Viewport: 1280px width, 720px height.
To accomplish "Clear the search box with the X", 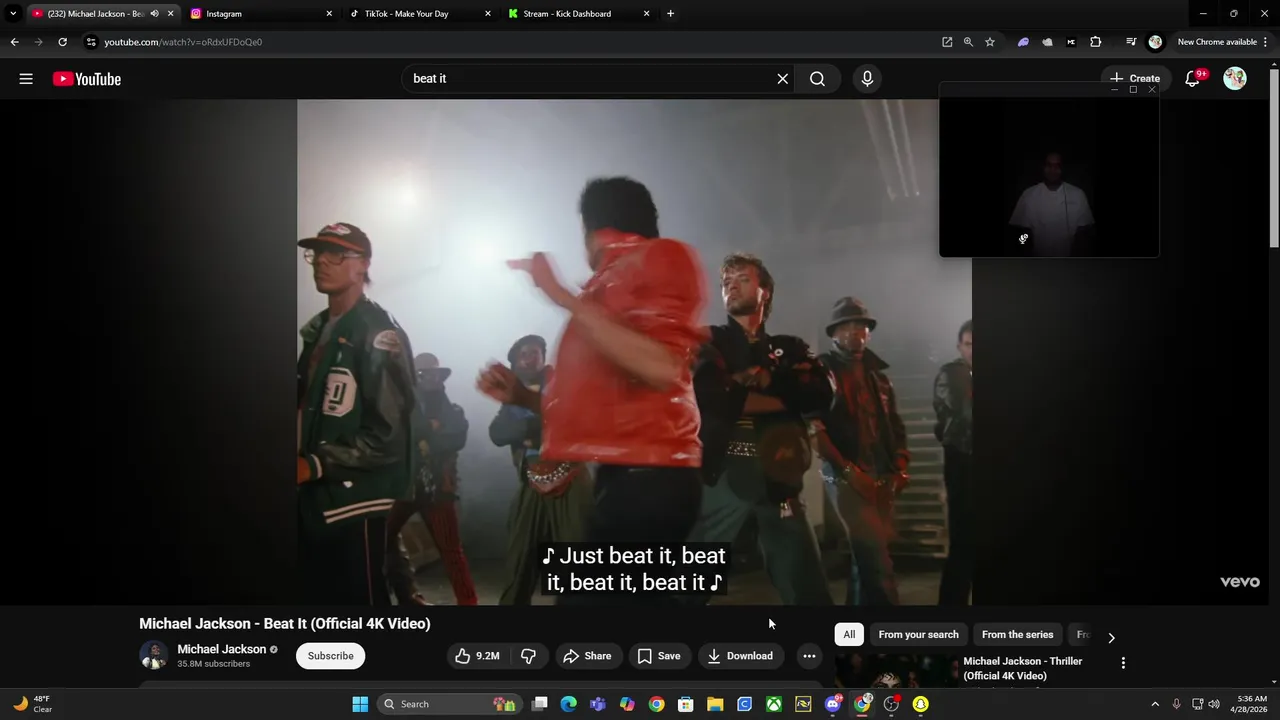I will [x=783, y=79].
